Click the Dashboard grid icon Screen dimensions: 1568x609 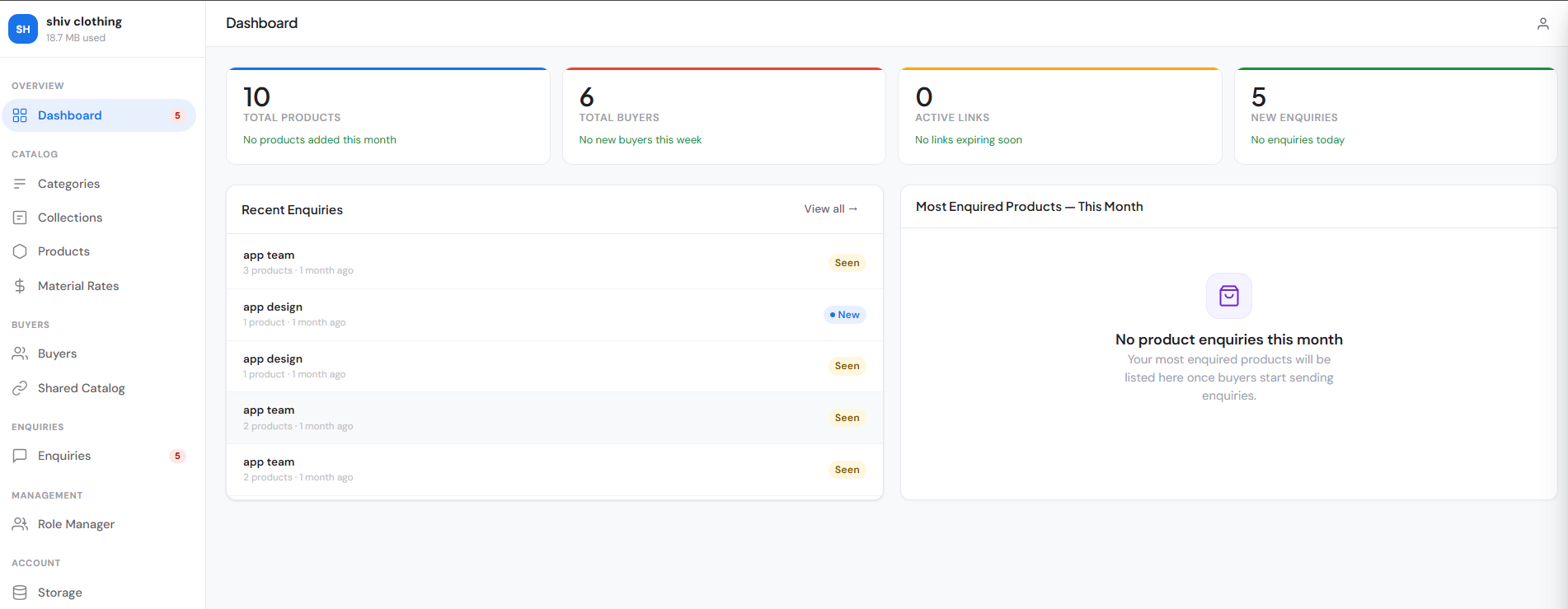pos(20,115)
